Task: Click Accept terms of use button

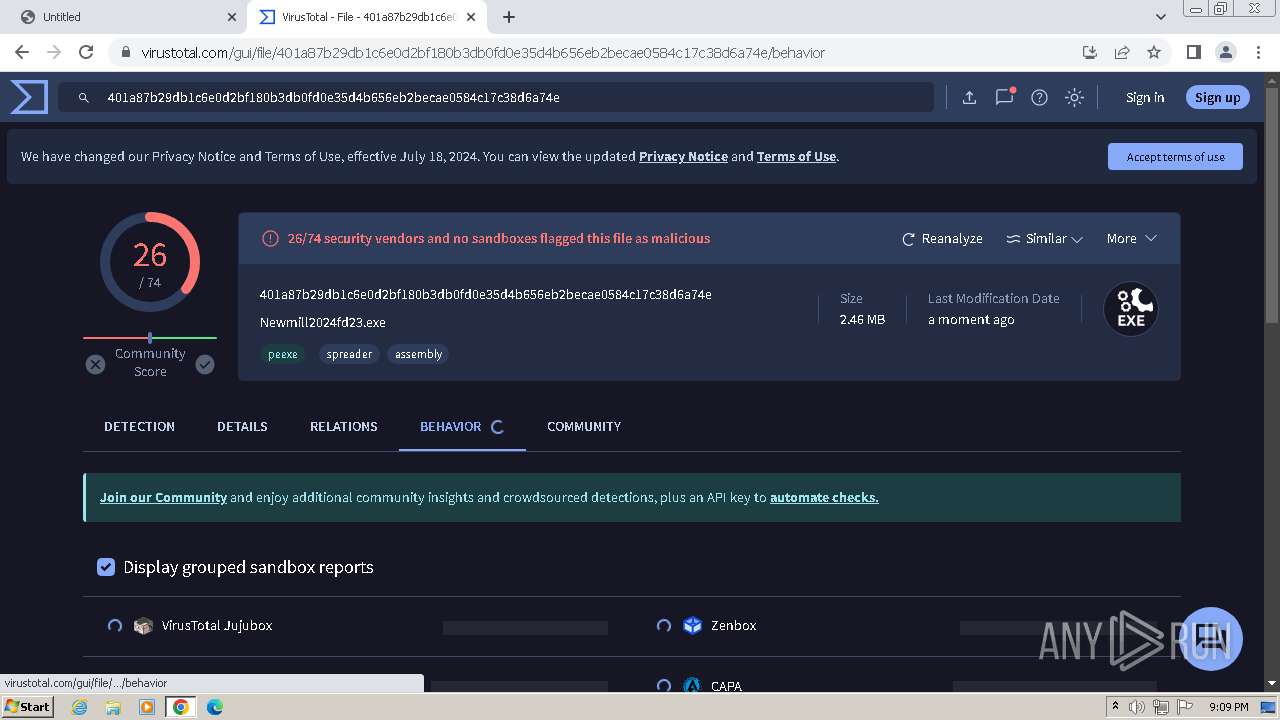Action: 1175,157
